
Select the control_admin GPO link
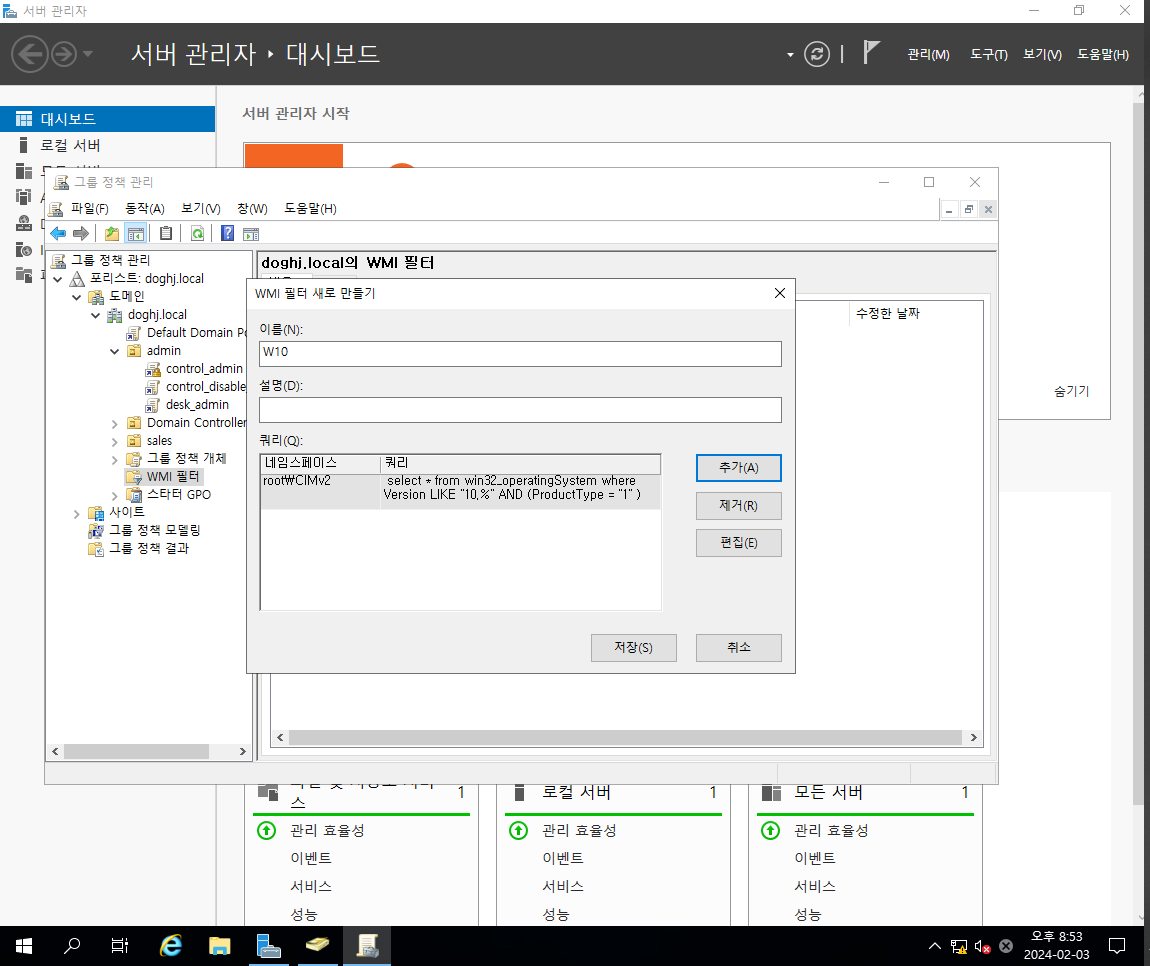click(204, 369)
